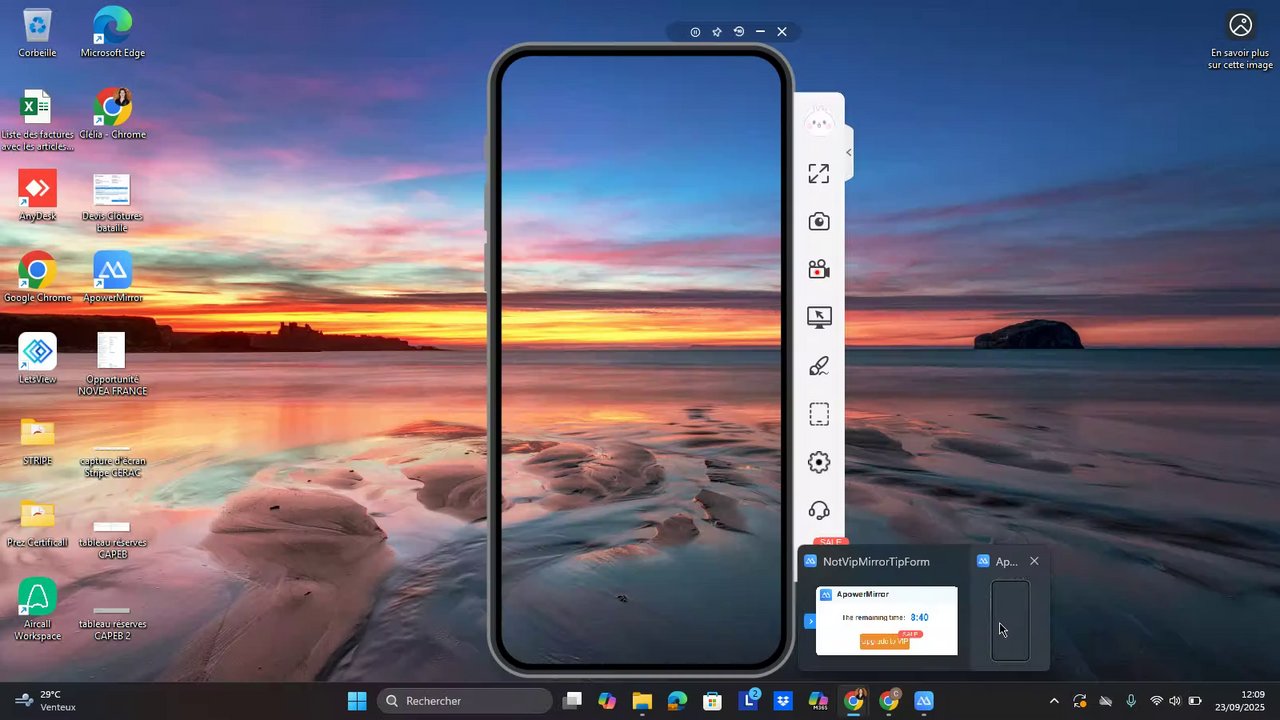Open the weather widget showing 29°C Venteux

coord(46,701)
